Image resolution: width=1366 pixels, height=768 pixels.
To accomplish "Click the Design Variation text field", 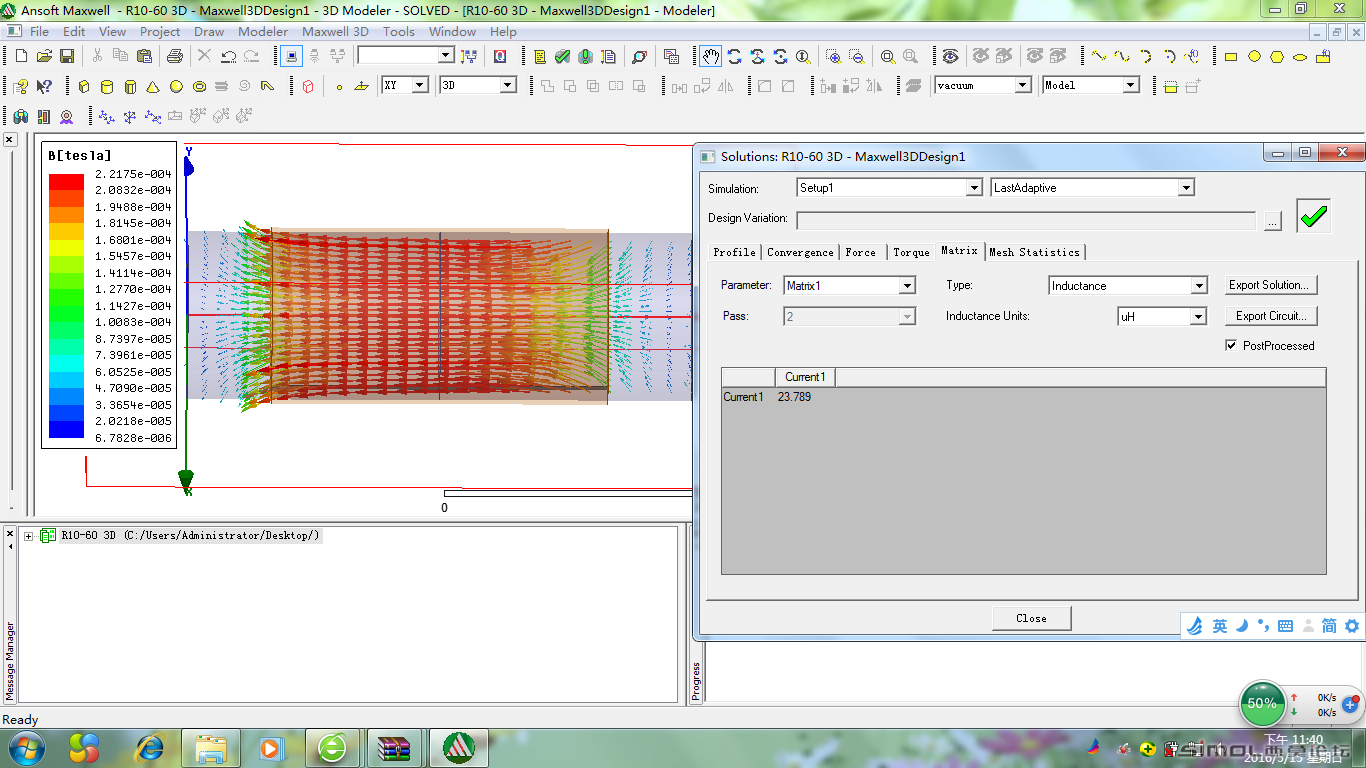I will click(1026, 220).
